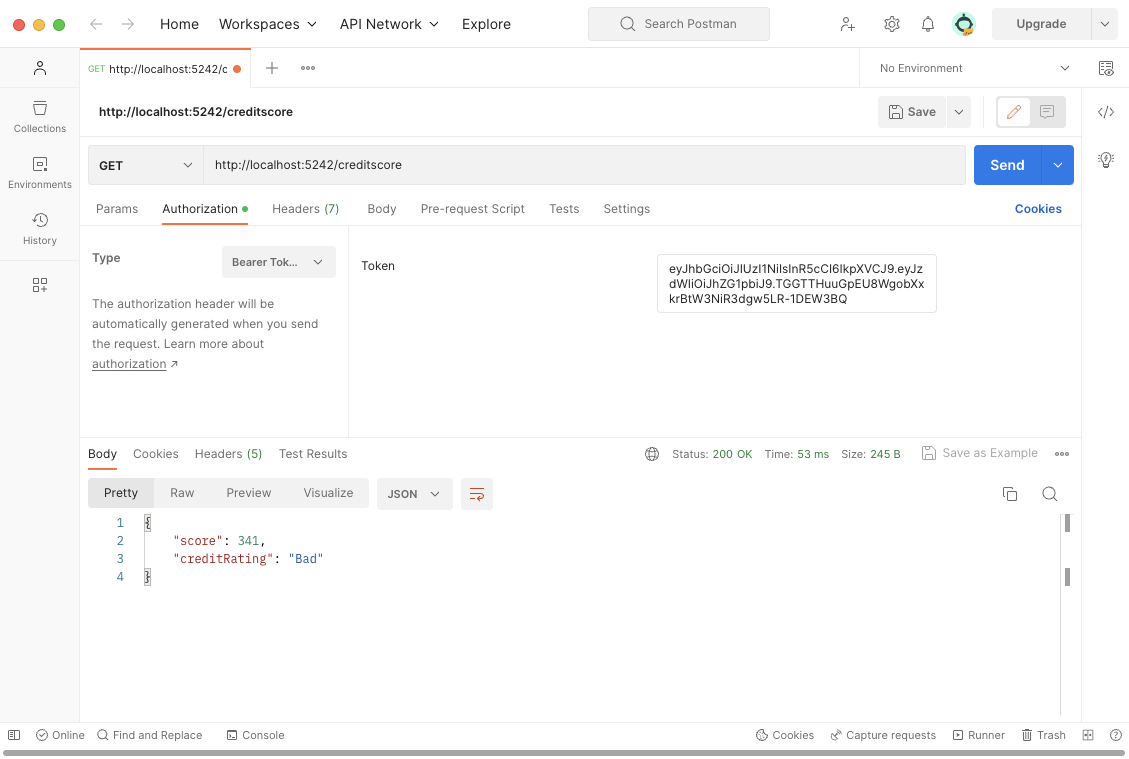Switch to the Headers request tab

click(x=305, y=209)
